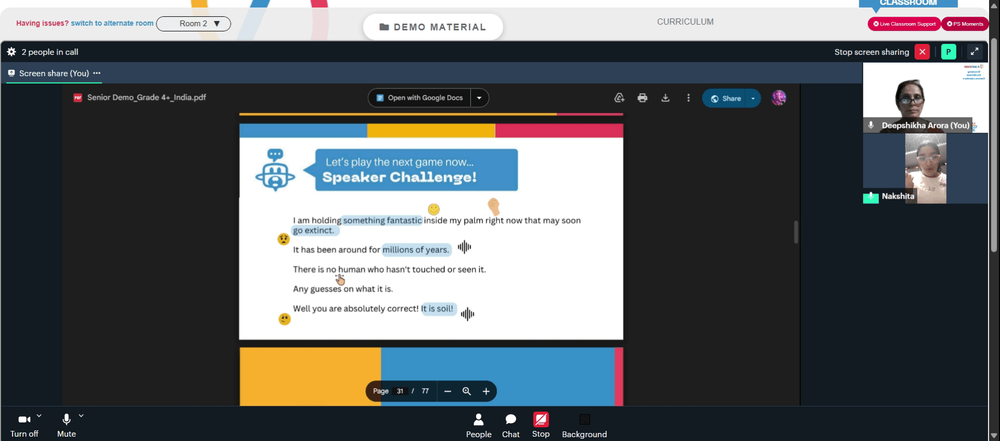Open the Google account avatar
Screen dimensions: 1000x441
779,98
